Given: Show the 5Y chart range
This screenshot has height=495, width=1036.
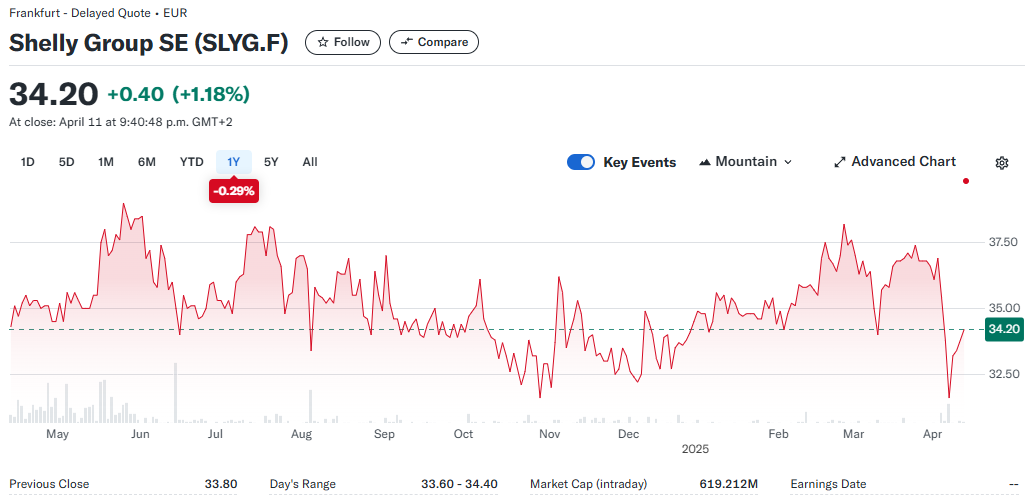Looking at the screenshot, I should tap(271, 162).
